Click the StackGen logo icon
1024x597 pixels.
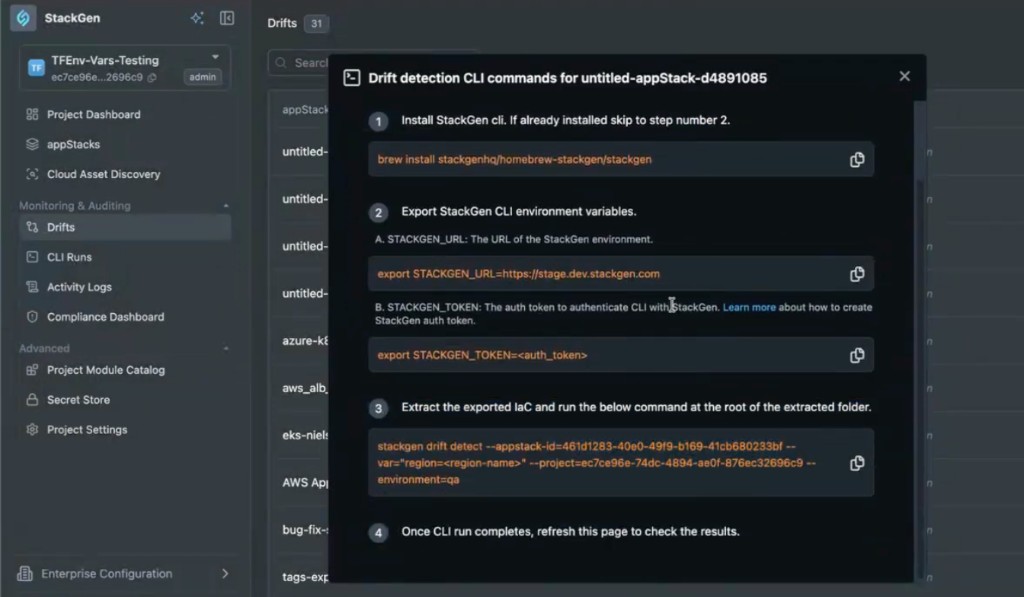click(x=23, y=18)
